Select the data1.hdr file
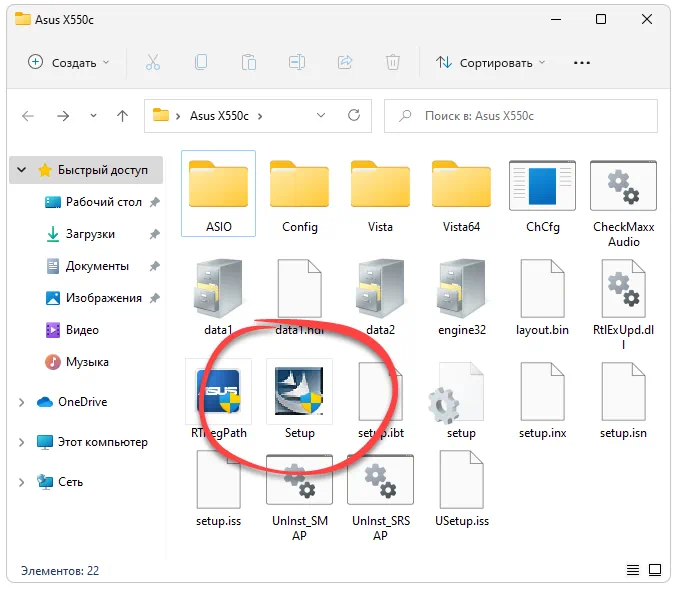The width and height of the screenshot is (678, 591). click(x=299, y=297)
